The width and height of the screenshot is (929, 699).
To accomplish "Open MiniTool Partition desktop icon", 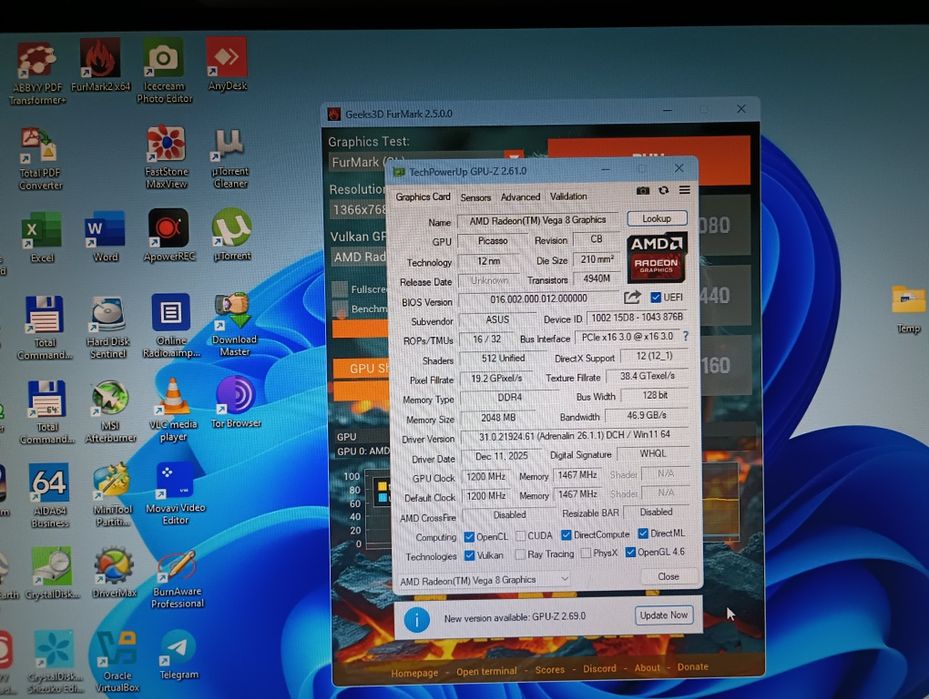I will click(x=111, y=495).
